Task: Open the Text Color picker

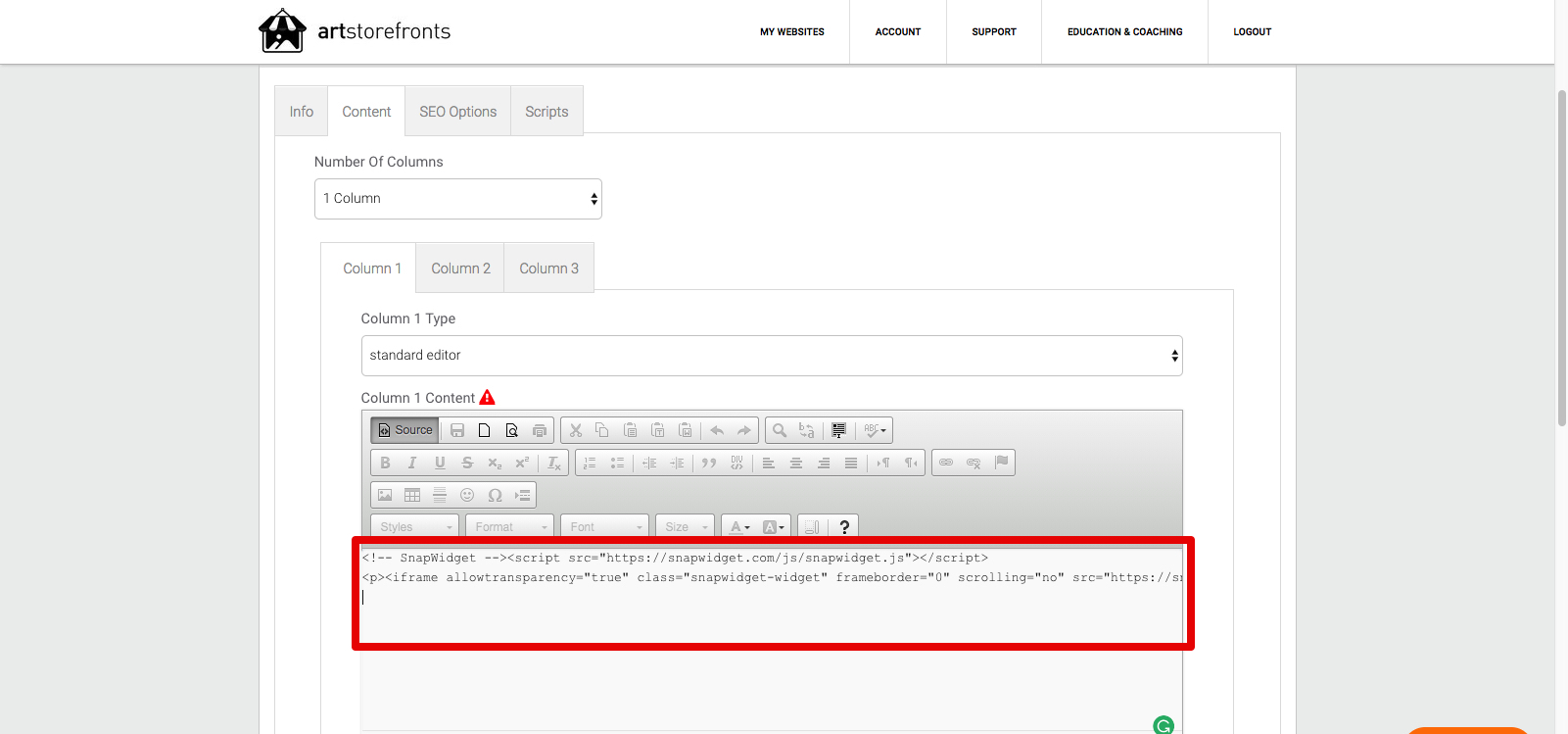Action: [x=739, y=526]
